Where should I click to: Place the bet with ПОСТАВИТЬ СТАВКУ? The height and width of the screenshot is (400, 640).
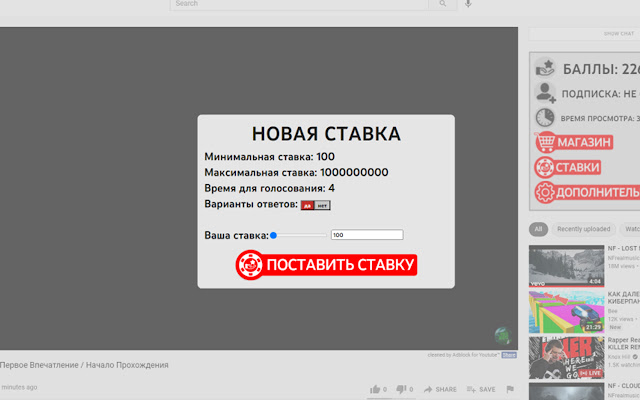(x=326, y=265)
